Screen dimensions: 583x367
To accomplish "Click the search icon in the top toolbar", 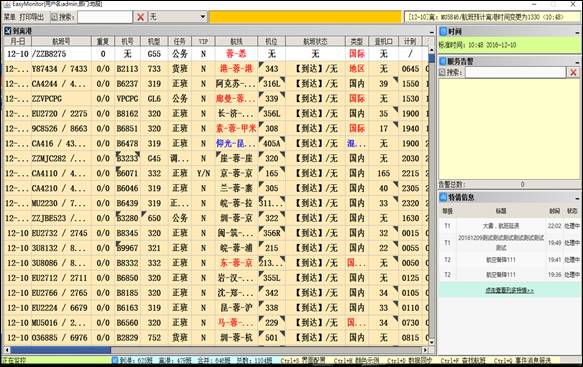I will [x=54, y=17].
